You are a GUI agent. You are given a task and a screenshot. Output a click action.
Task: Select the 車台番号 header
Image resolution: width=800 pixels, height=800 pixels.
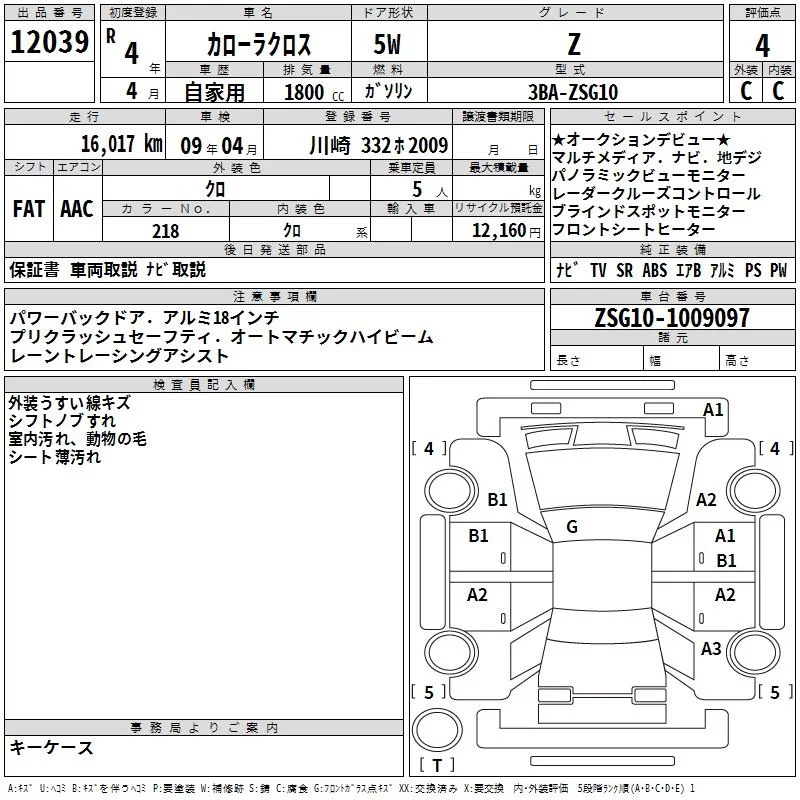[672, 296]
